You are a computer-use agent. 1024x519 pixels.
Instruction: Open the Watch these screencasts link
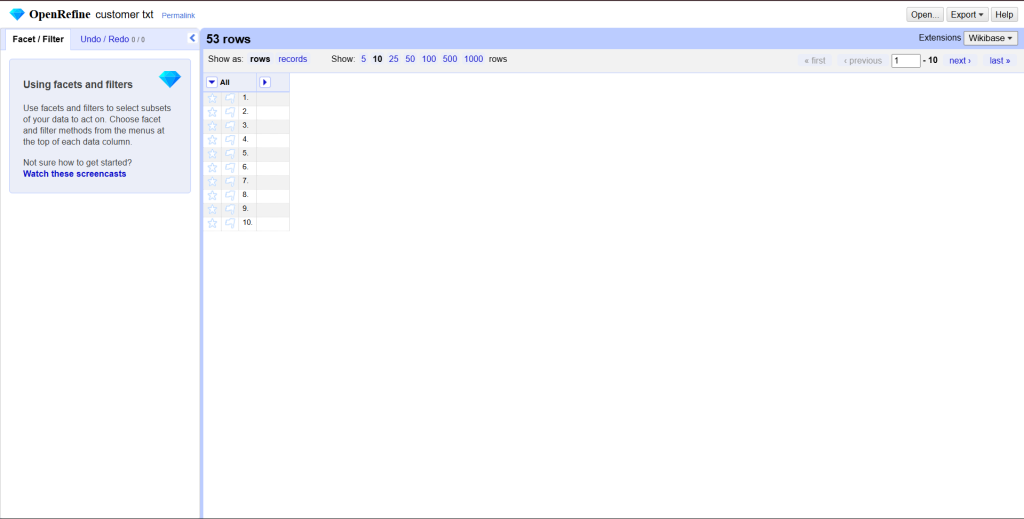(74, 174)
